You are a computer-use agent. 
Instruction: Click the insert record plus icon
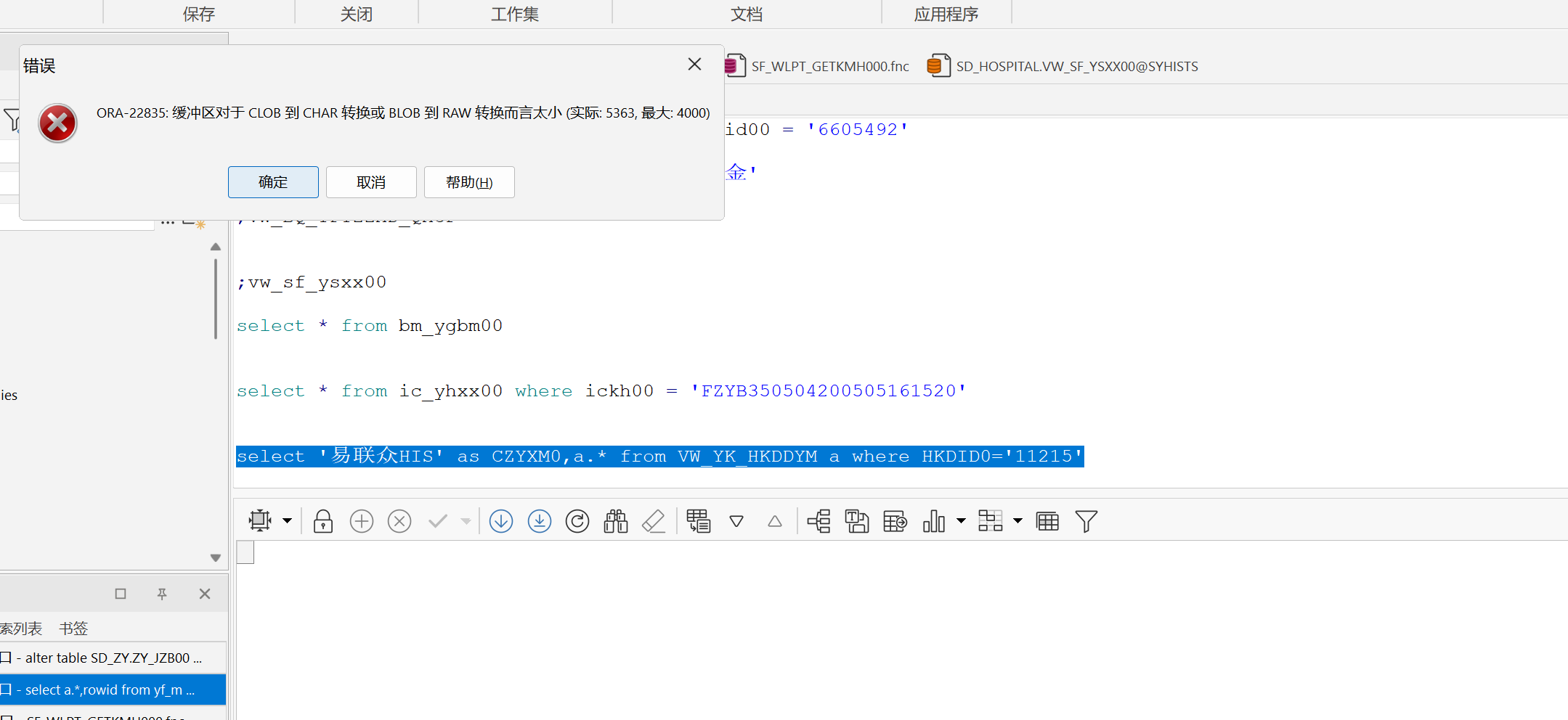coord(362,521)
